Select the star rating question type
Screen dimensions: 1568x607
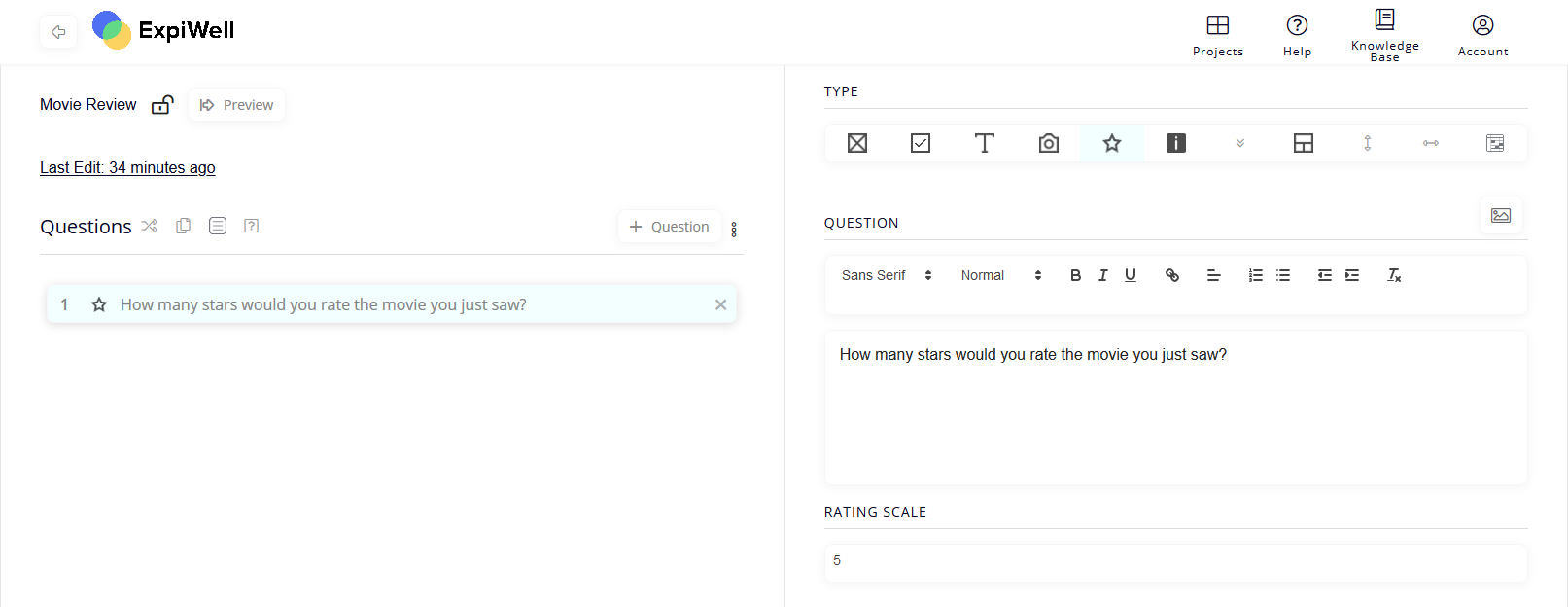click(x=1112, y=143)
